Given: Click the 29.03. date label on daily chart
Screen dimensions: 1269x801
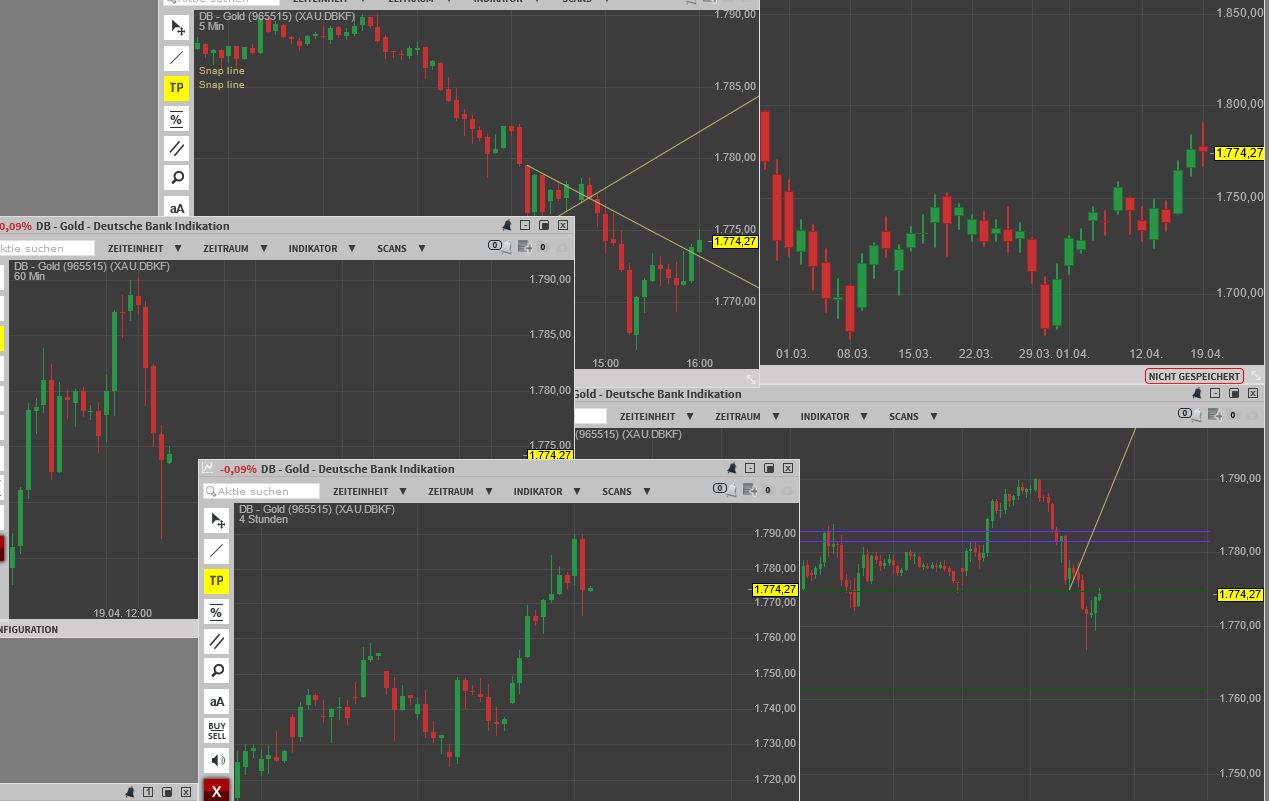Looking at the screenshot, I should 1036,354.
